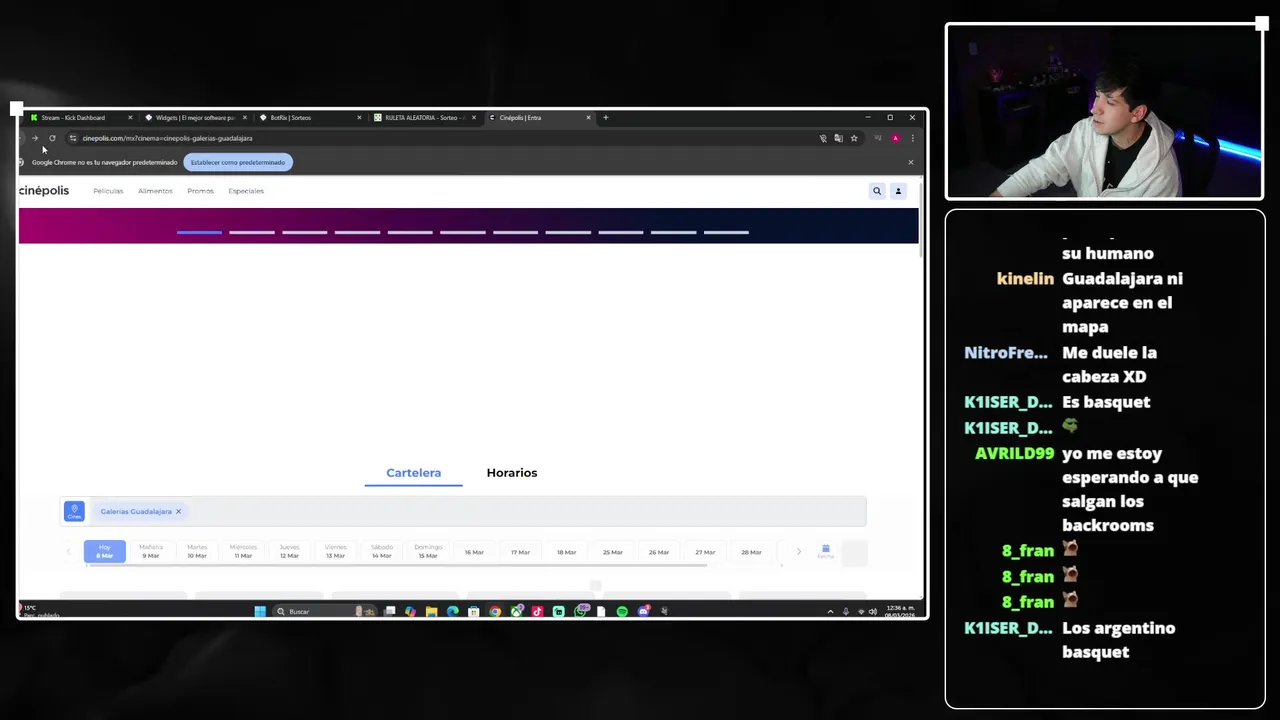This screenshot has width=1280, height=720.
Task: Switch to the Horarios tab
Action: [512, 473]
